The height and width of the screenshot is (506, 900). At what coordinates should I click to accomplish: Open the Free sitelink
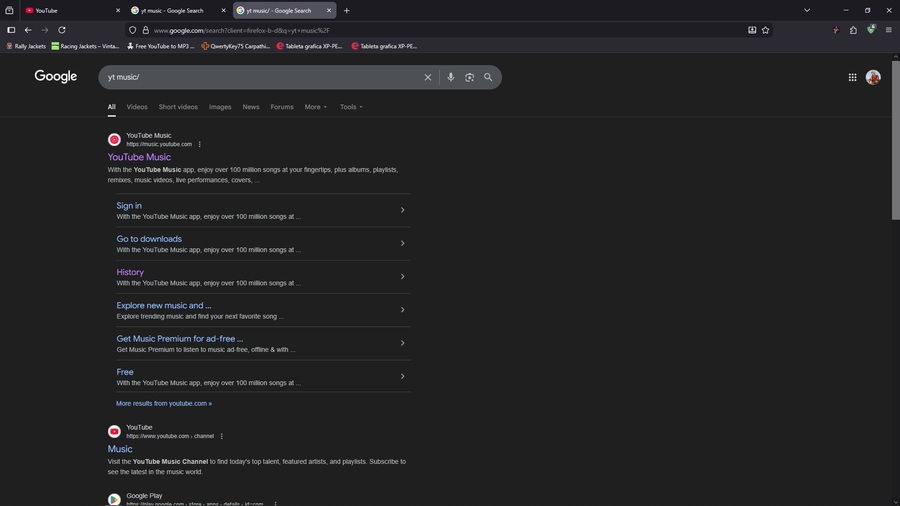(125, 372)
